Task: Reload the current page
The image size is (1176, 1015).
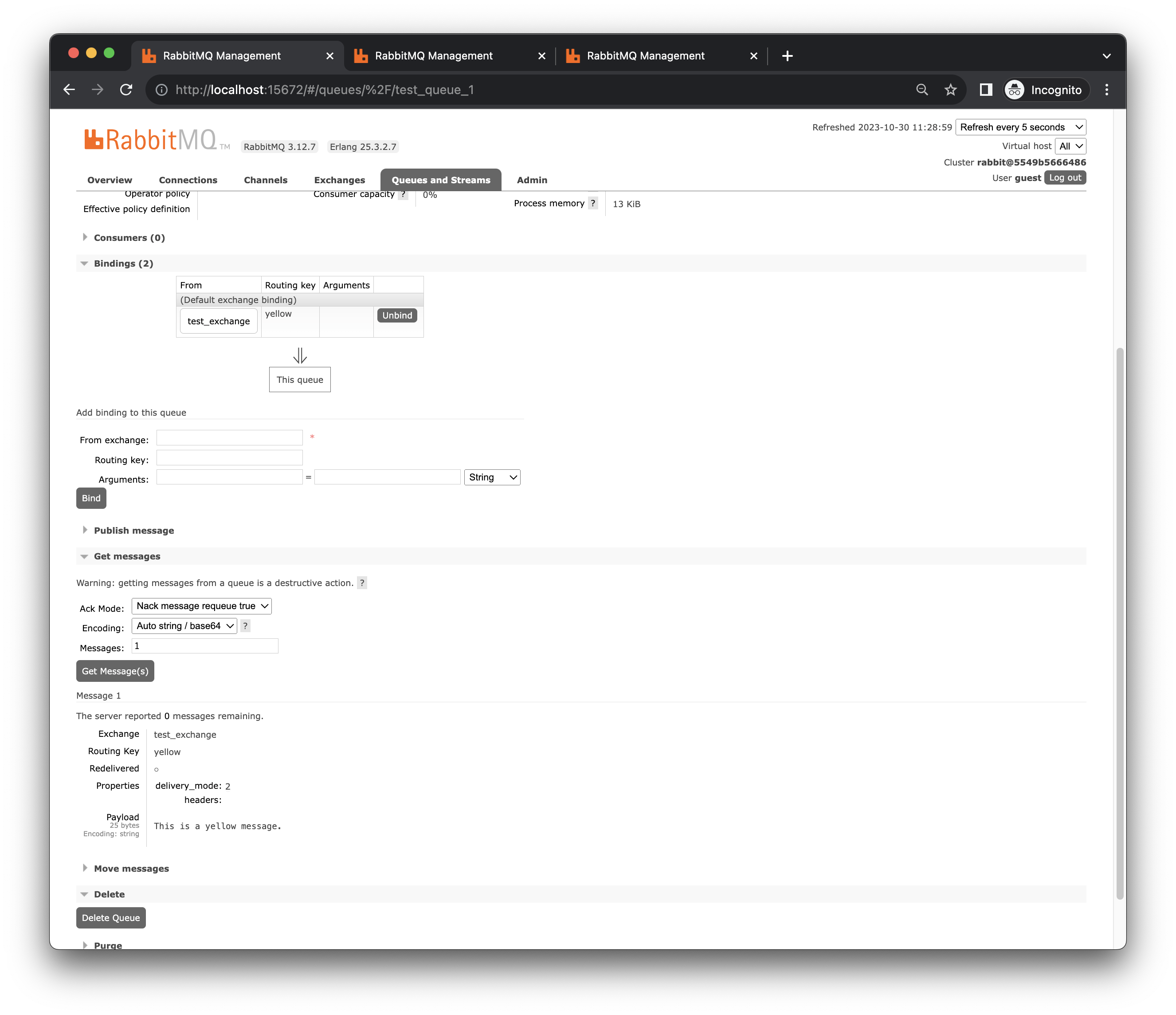Action: tap(126, 90)
